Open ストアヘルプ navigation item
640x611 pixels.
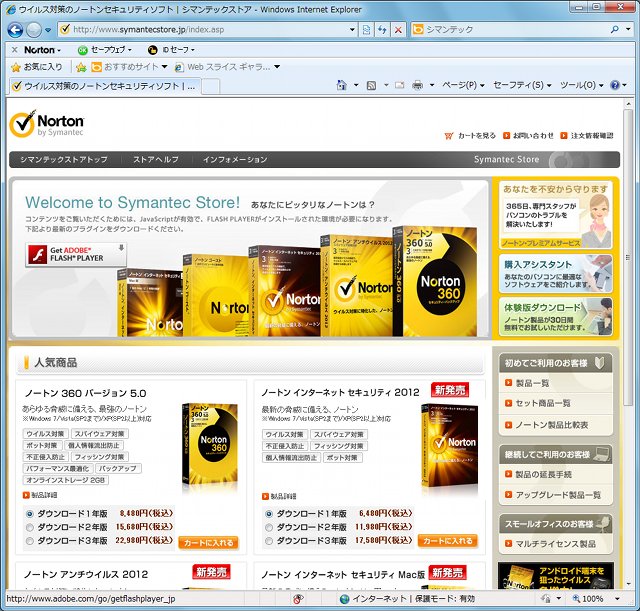(156, 160)
